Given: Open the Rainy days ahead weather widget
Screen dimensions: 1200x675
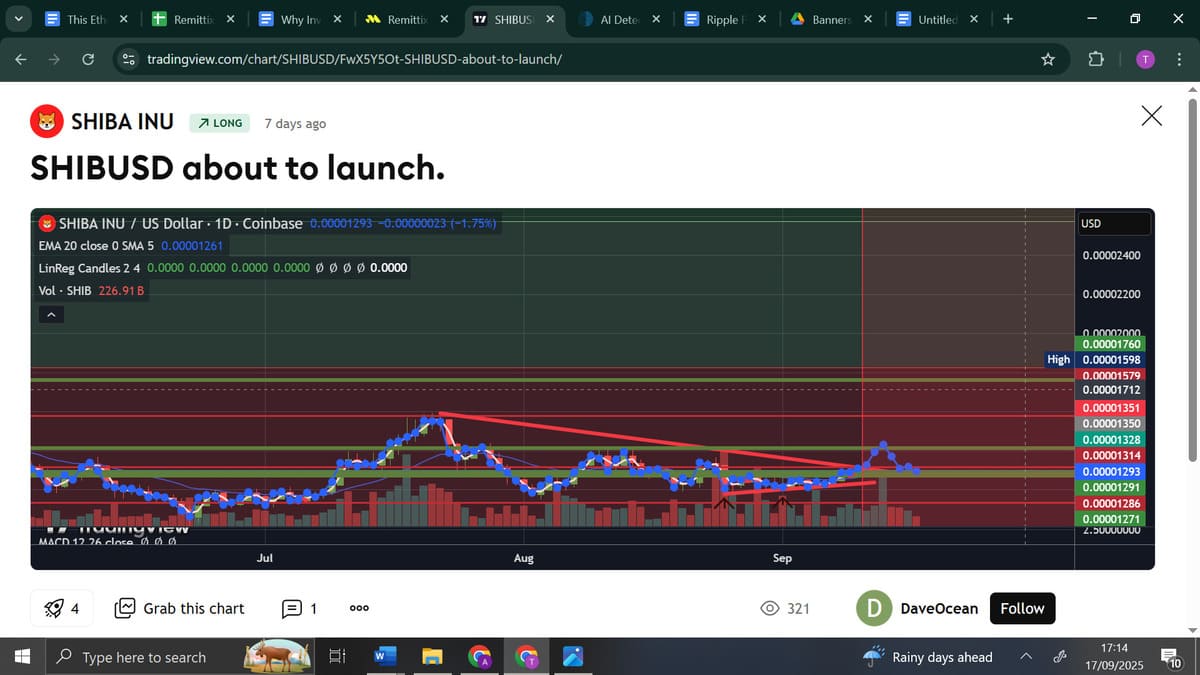Looking at the screenshot, I should [929, 657].
